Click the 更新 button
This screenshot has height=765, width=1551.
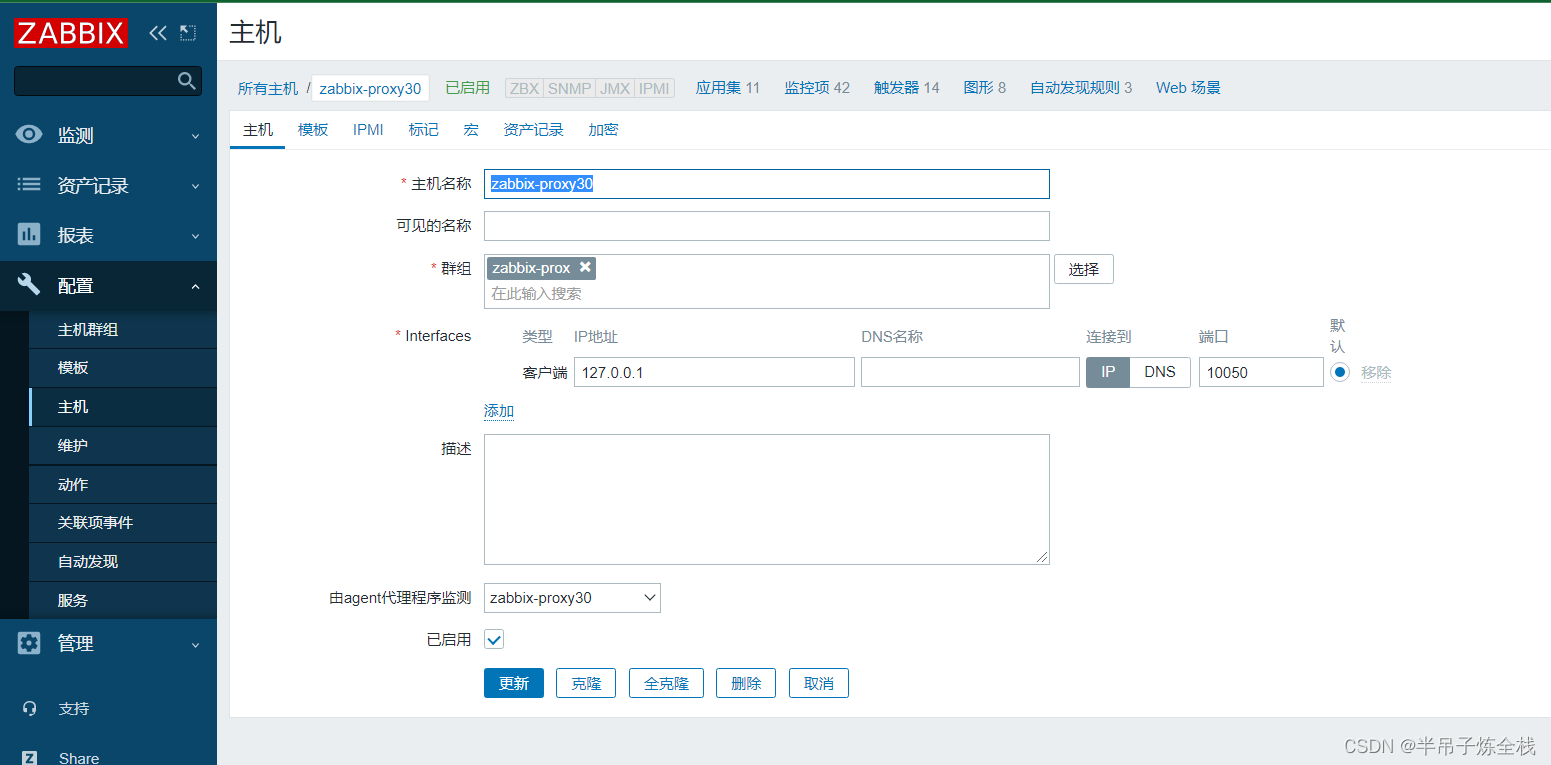pos(514,683)
